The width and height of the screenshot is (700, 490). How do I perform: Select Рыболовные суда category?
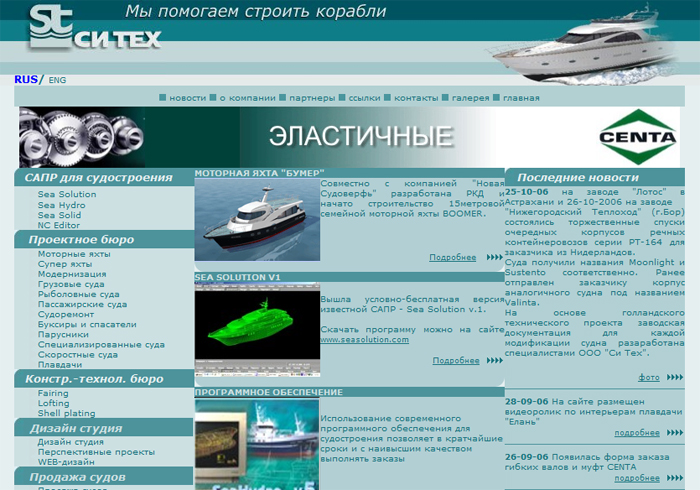79,295
